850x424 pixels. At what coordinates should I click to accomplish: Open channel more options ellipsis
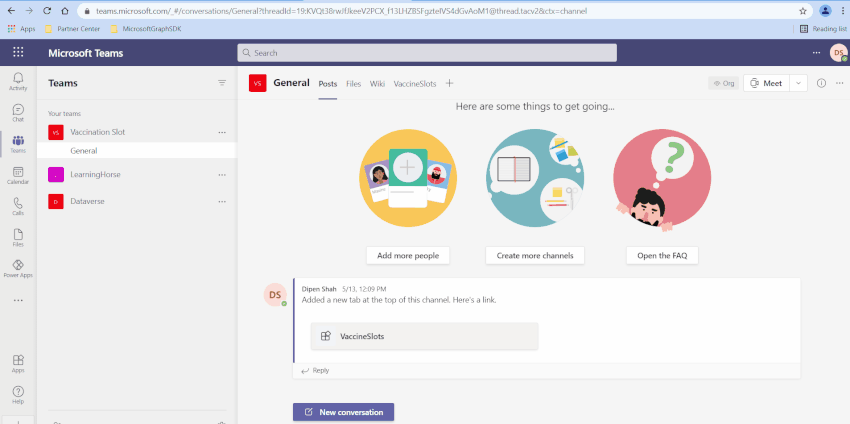point(840,83)
